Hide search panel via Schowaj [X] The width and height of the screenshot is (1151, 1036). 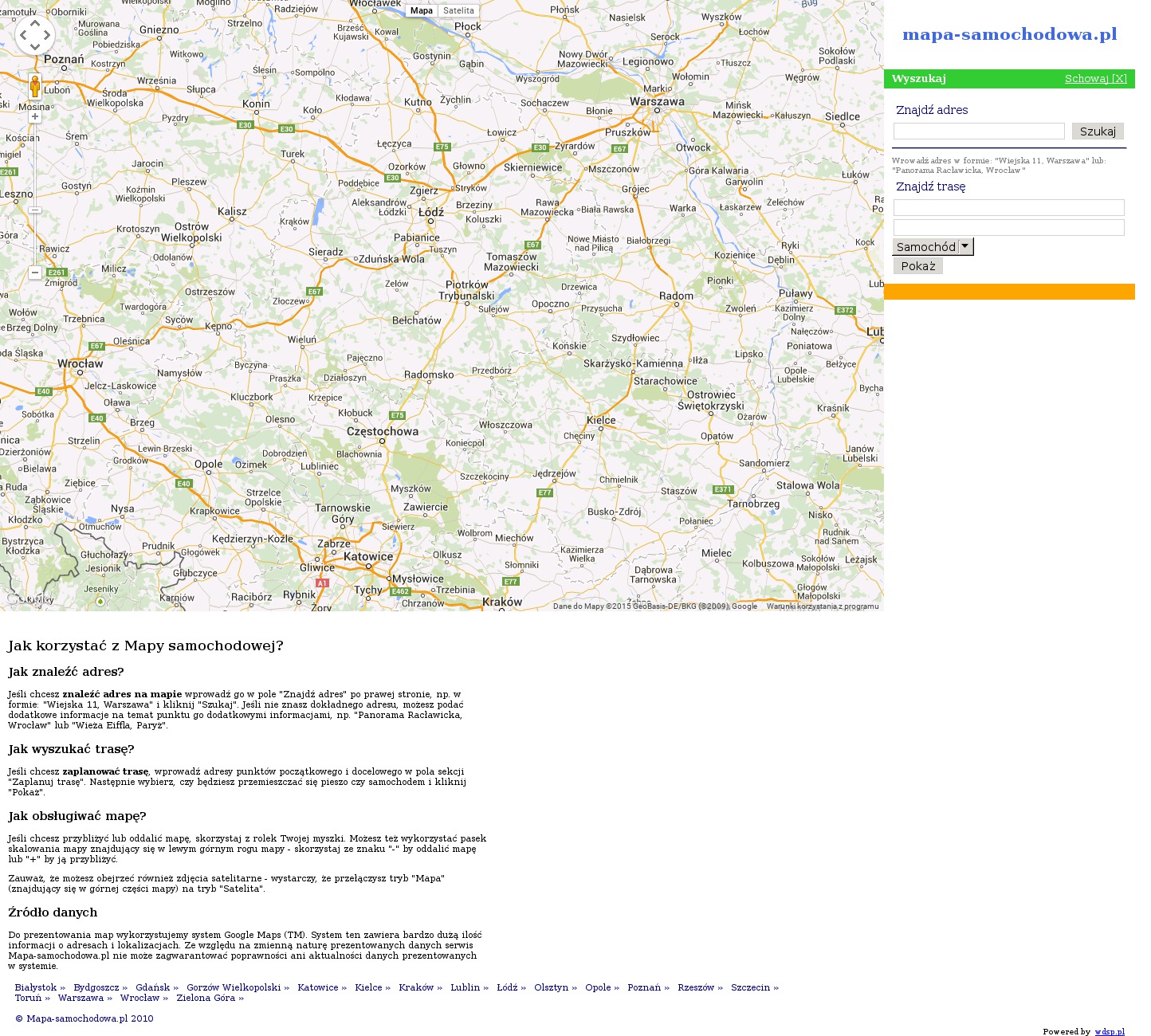click(x=1095, y=79)
